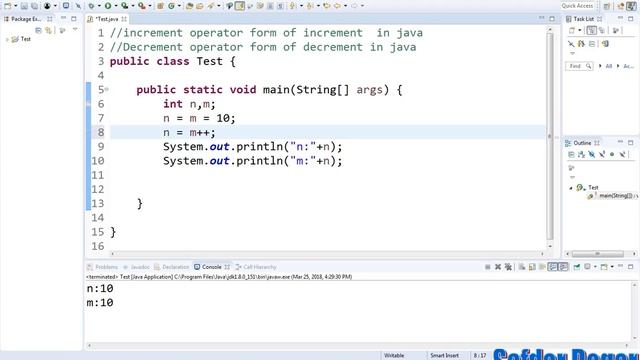Toggle Skip All Breakpoints in toolbar

78,6
